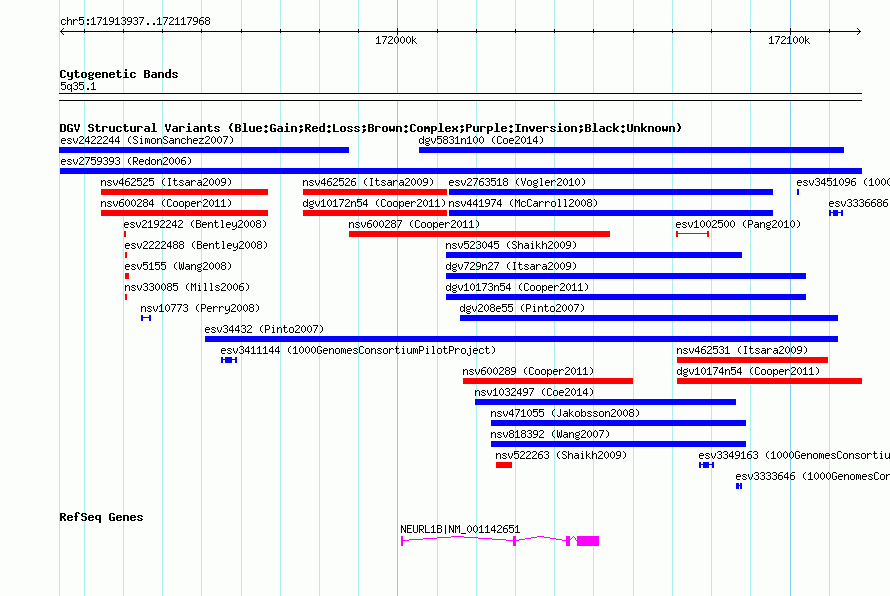Open the esv2763518 (Vogler2010) gain variant
Screen dimensions: 890x596
pyautogui.click(x=610, y=192)
